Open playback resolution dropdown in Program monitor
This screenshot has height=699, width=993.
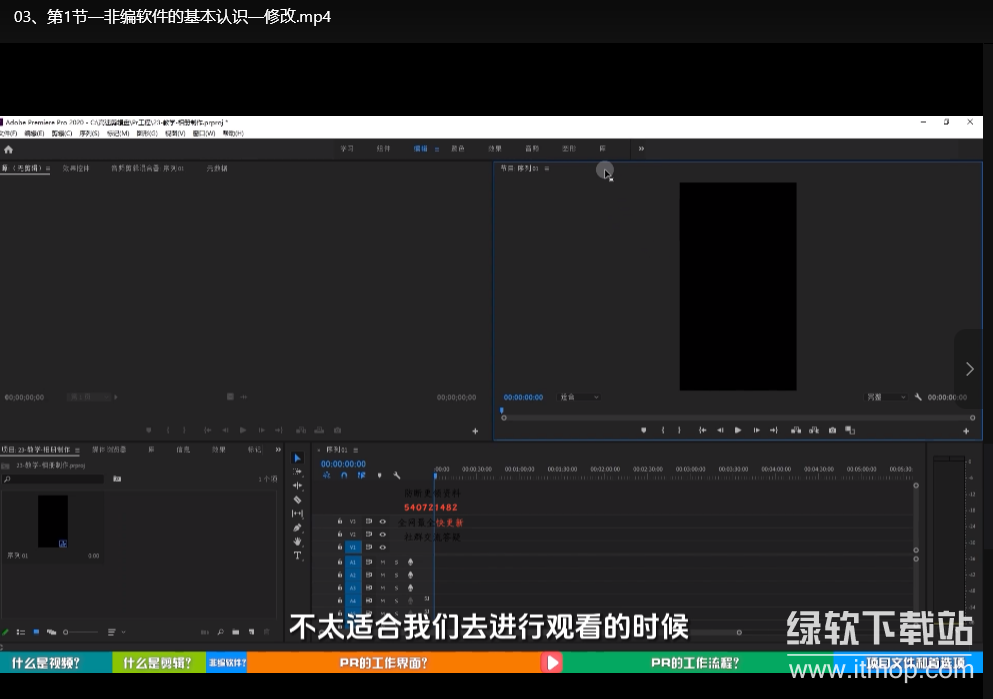point(886,397)
